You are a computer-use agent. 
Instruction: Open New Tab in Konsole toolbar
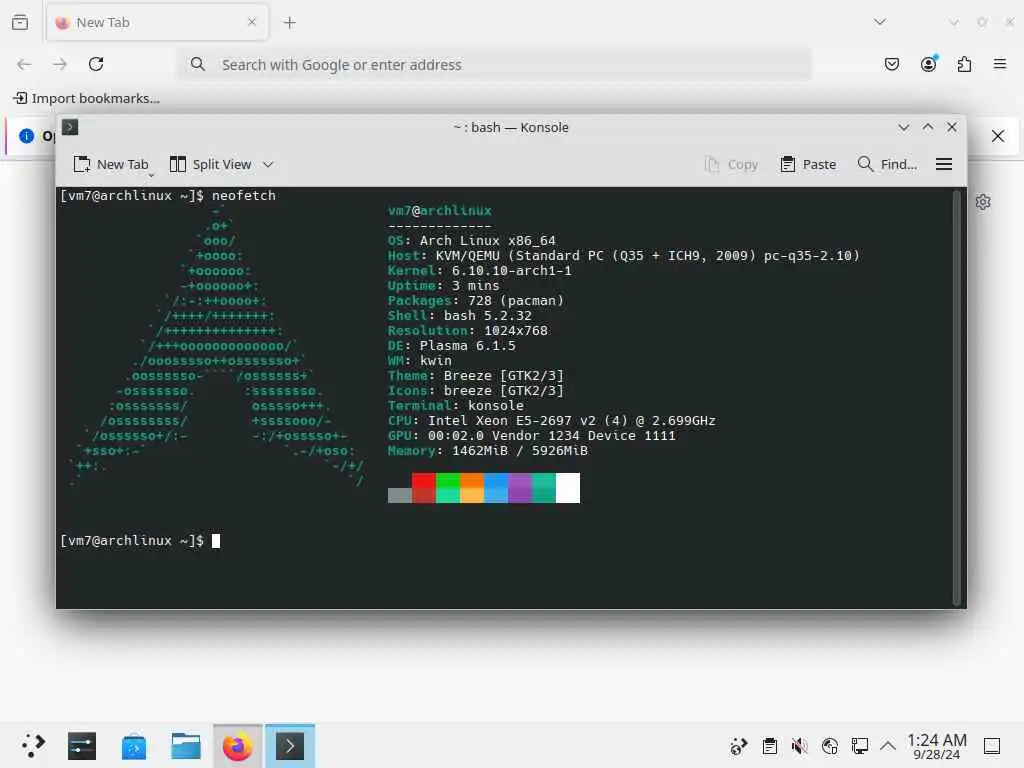111,165
